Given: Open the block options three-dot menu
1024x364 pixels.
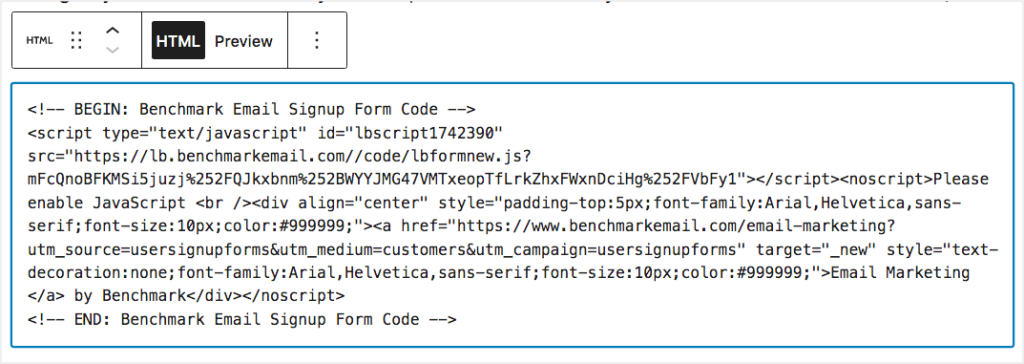Looking at the screenshot, I should (317, 41).
